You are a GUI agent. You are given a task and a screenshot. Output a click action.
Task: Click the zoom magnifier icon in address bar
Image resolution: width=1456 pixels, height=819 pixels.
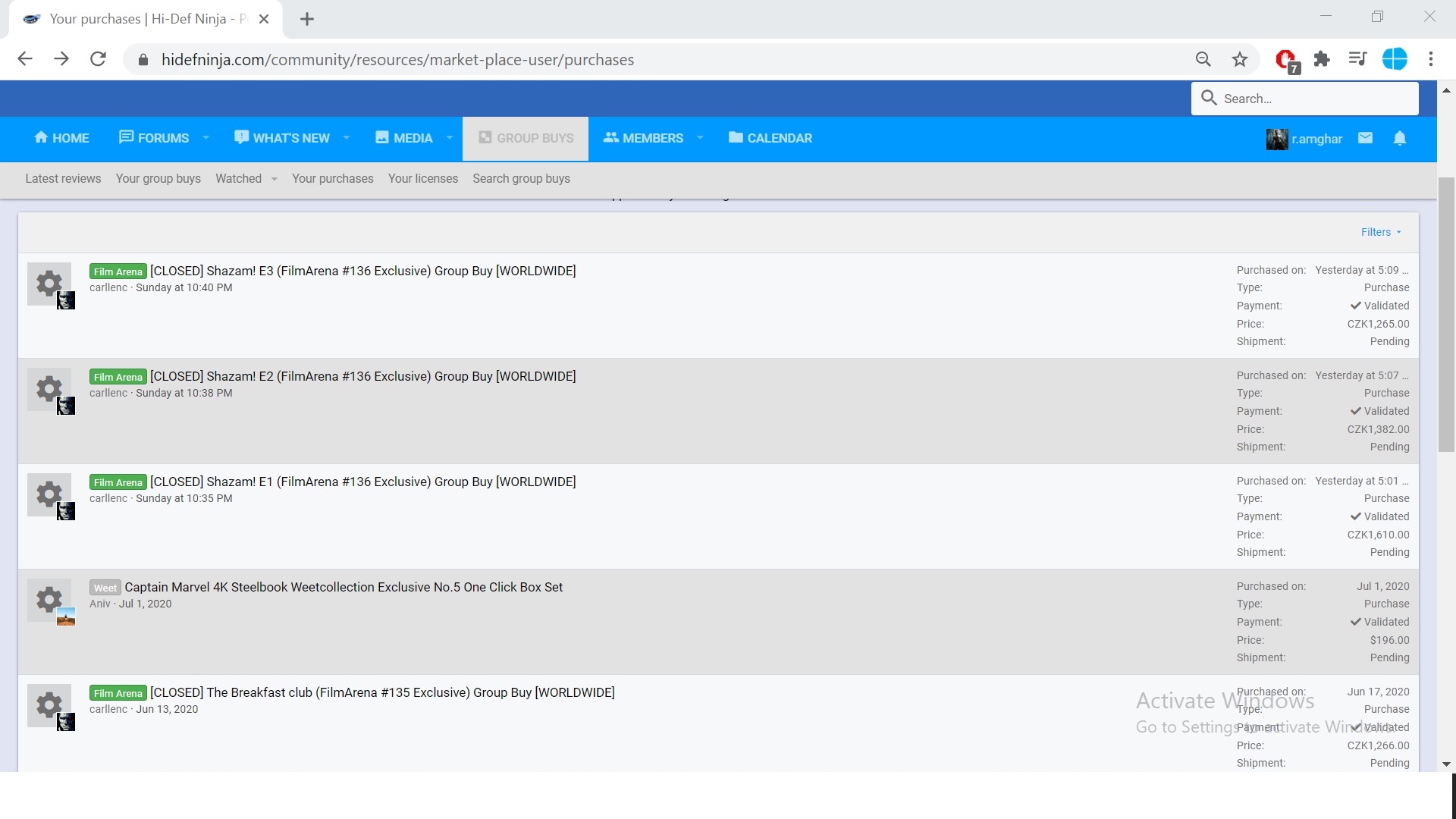click(1203, 59)
